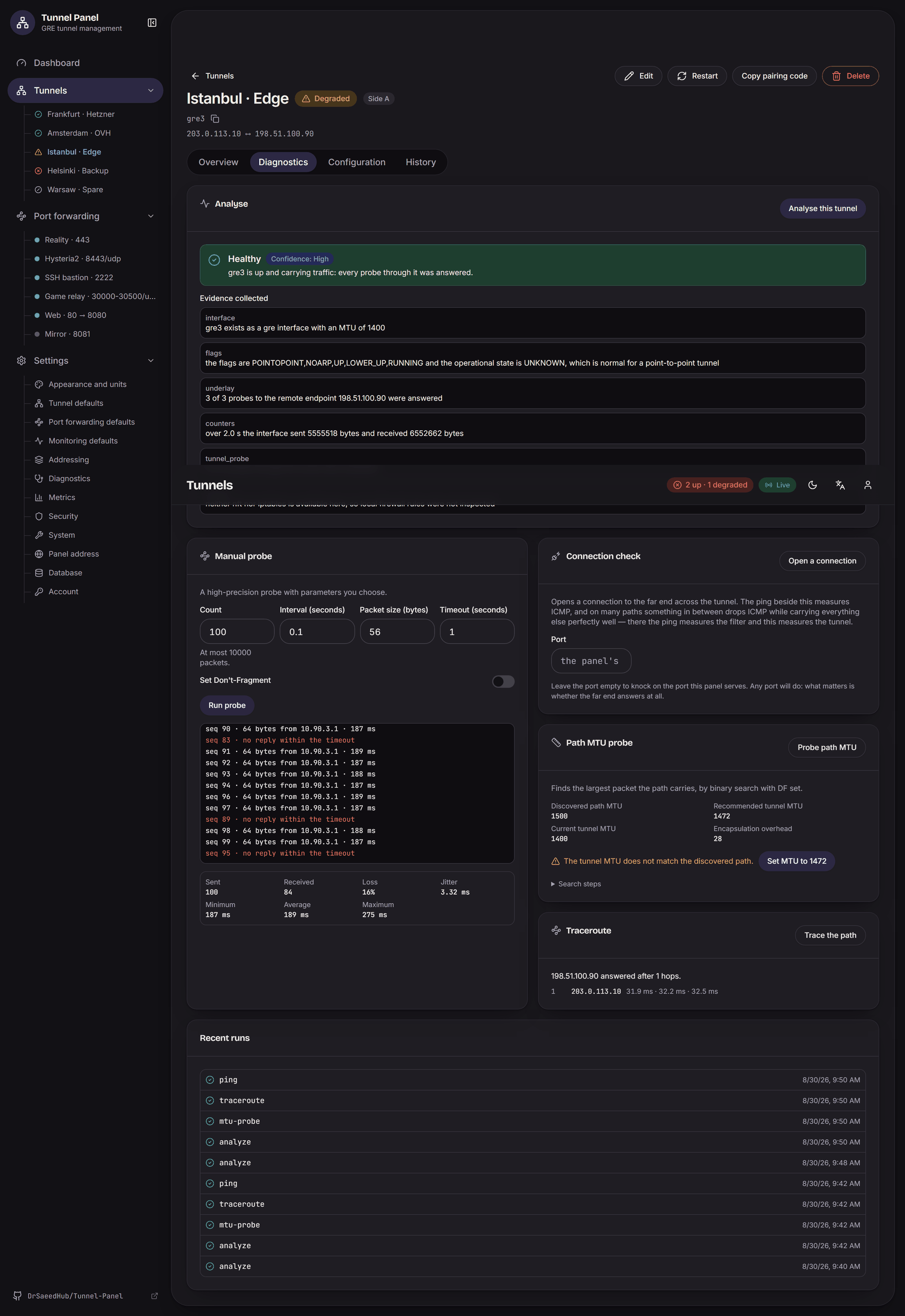Click the Tunnel Panel logo icon
Image resolution: width=905 pixels, height=1316 pixels.
click(x=23, y=23)
